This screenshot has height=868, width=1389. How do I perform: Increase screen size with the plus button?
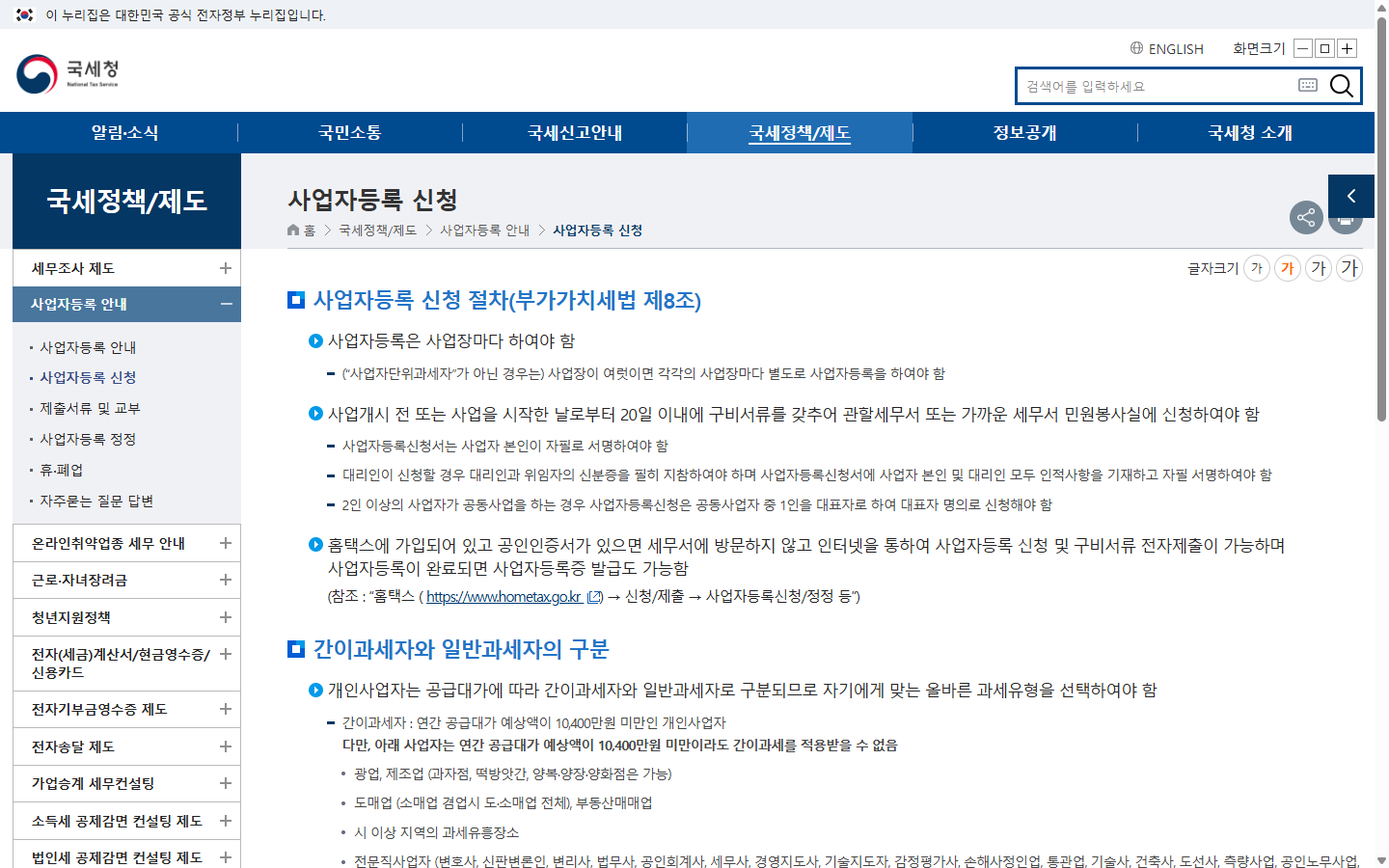coord(1348,48)
